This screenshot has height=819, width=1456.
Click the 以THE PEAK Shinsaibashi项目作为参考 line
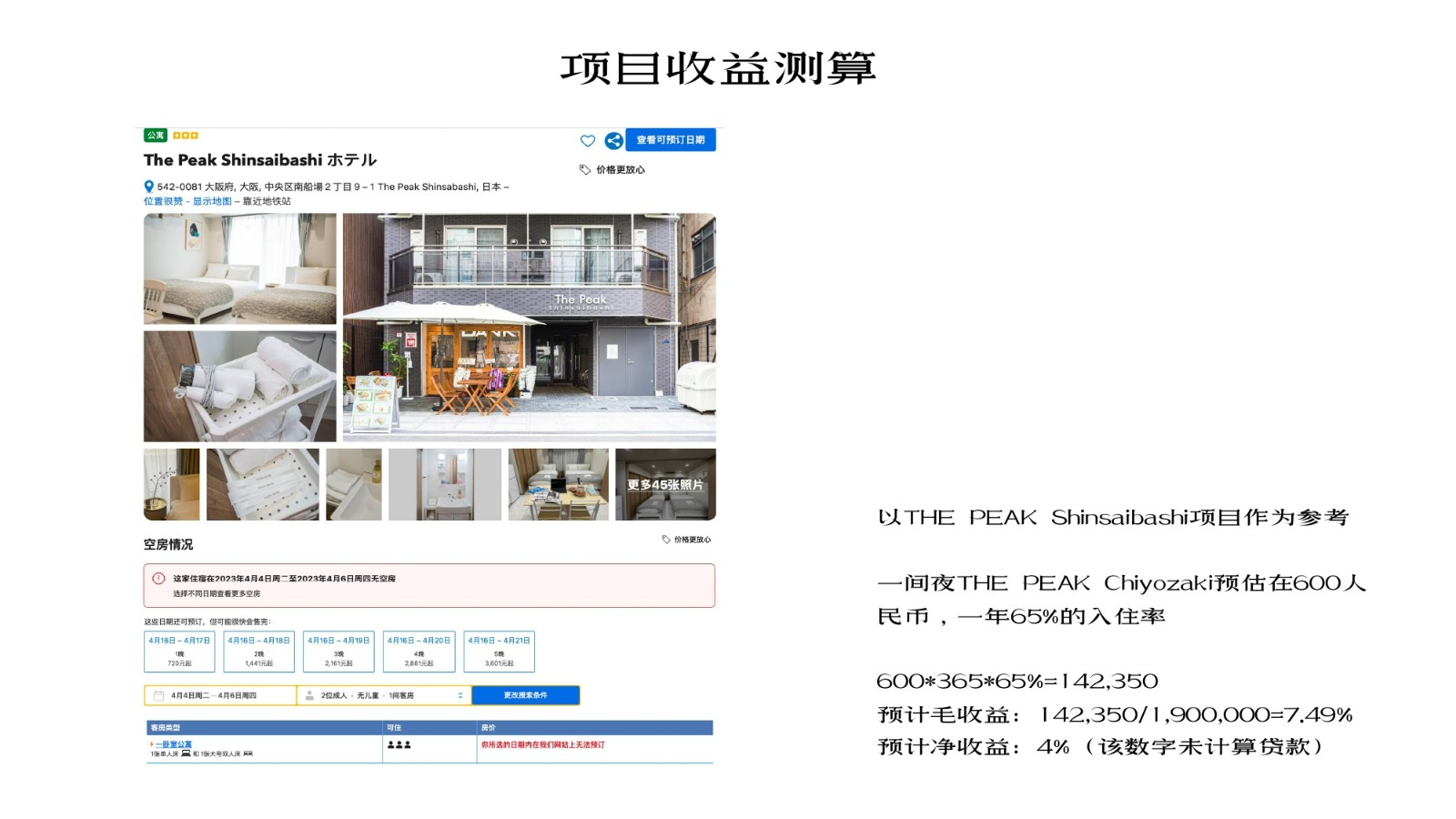pyautogui.click(x=1113, y=518)
